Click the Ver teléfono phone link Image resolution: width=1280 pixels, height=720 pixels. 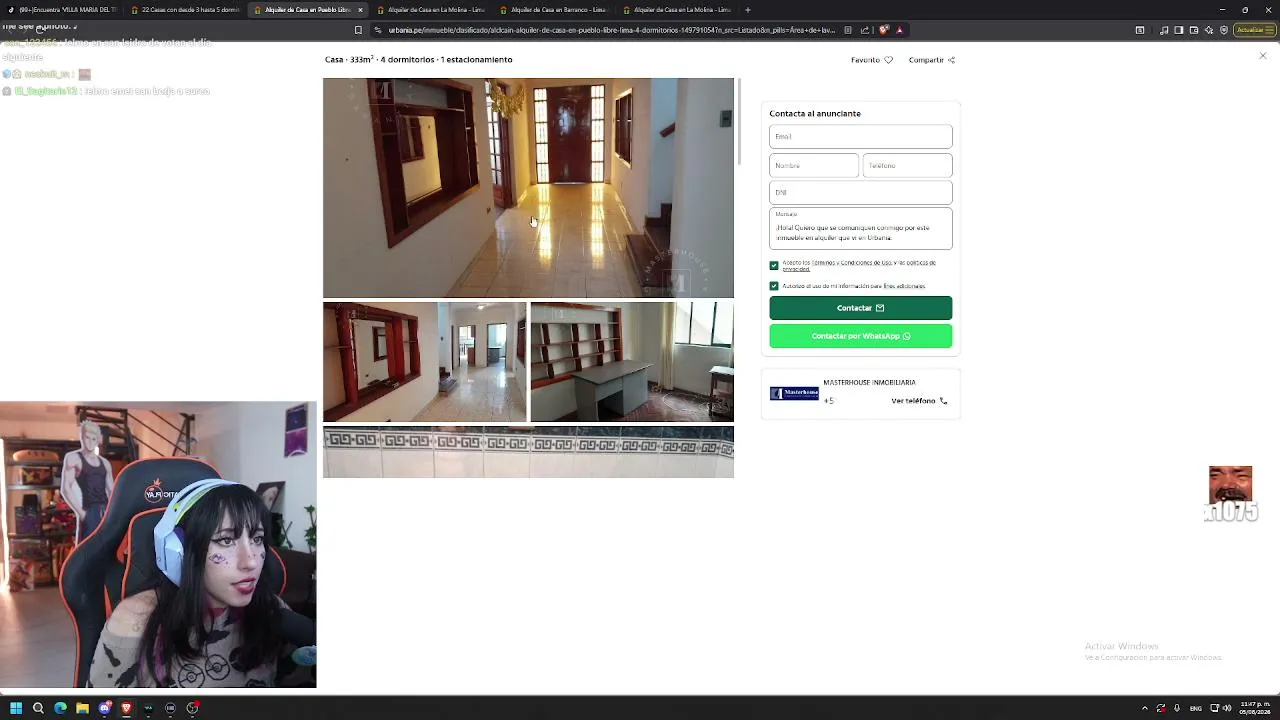919,401
